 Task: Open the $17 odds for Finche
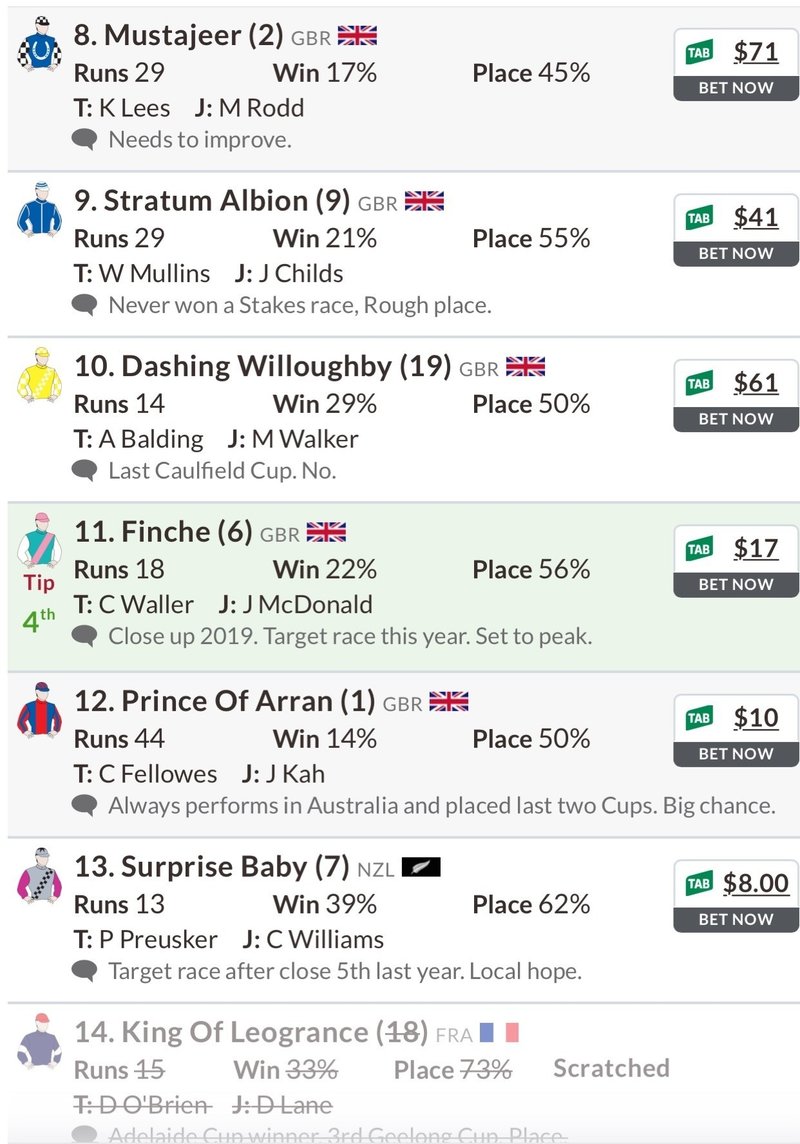coord(755,548)
